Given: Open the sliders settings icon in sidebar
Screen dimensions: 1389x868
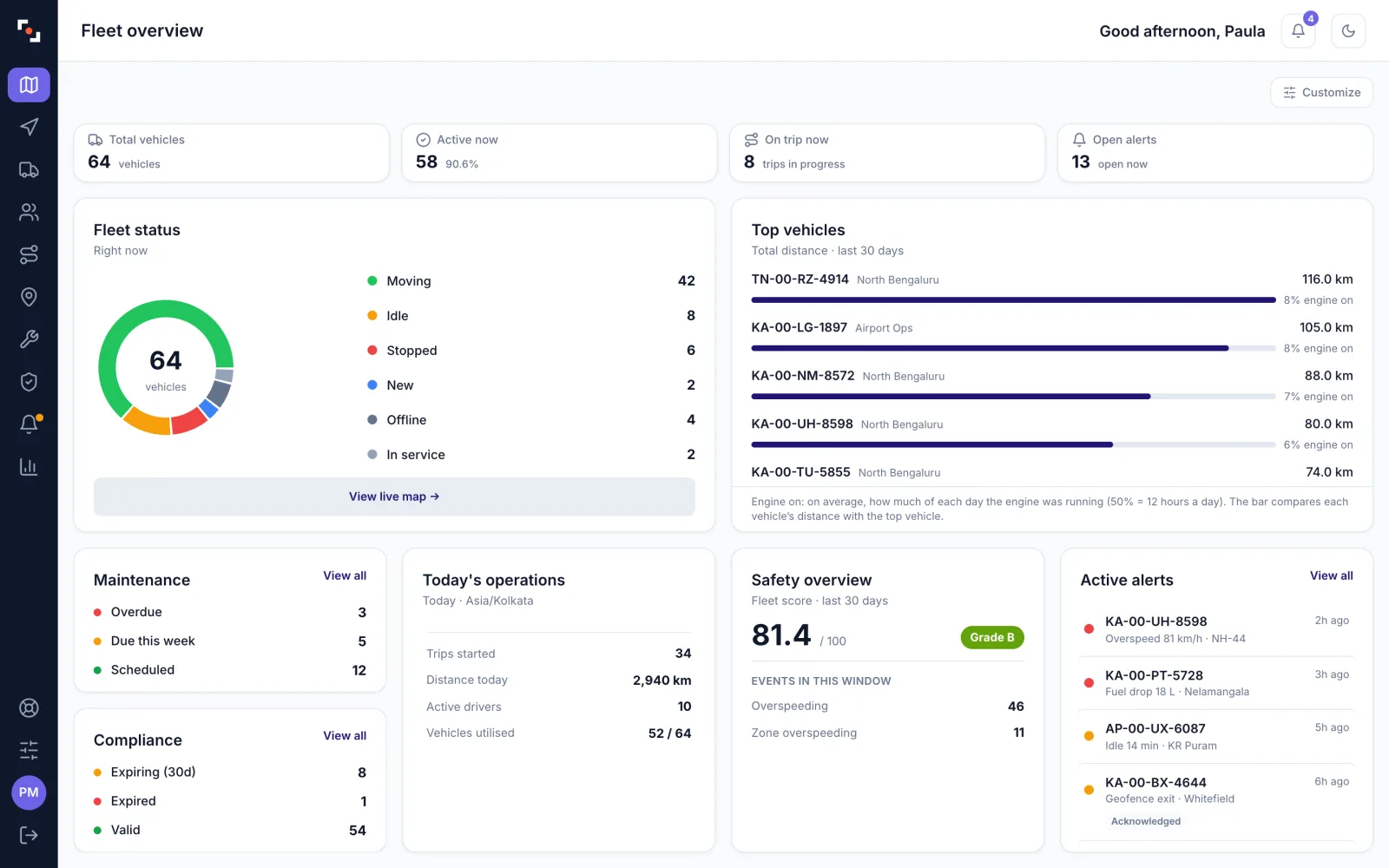Looking at the screenshot, I should [x=29, y=750].
